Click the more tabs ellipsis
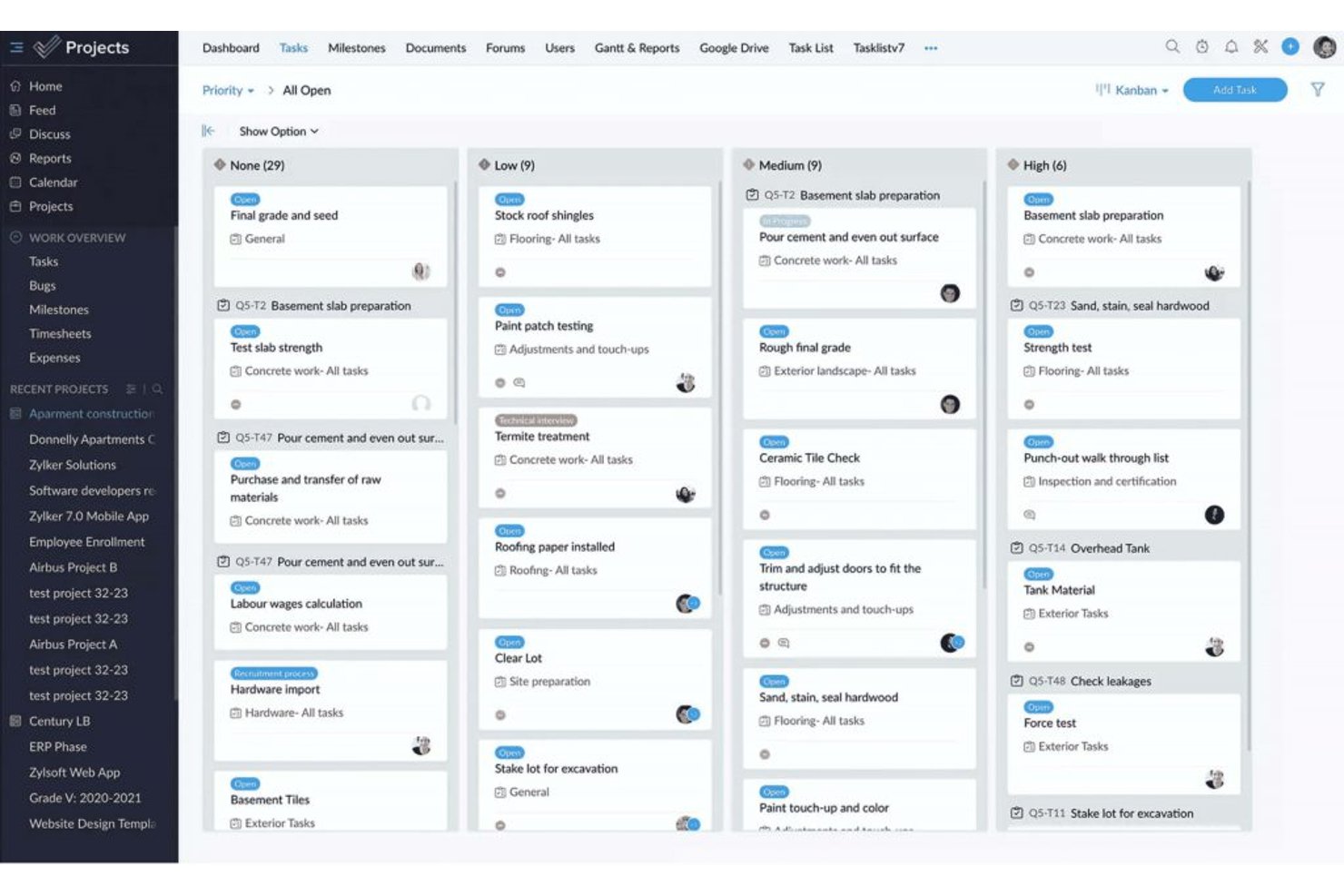This screenshot has height=896, width=1344. [x=931, y=48]
